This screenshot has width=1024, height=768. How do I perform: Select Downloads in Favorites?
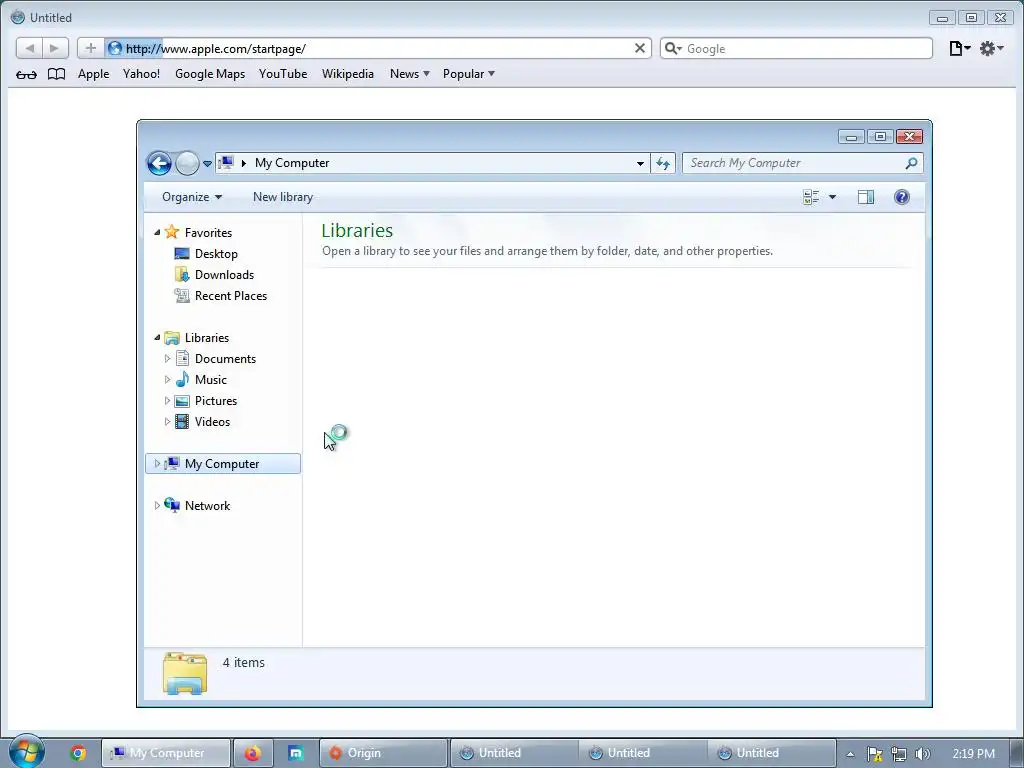(224, 275)
